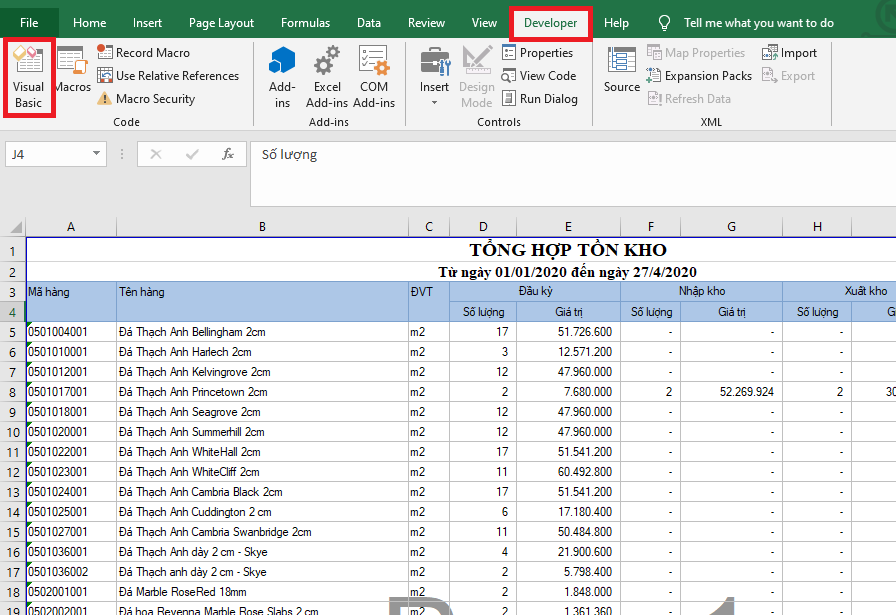Click the Expansion Packs button
The height and width of the screenshot is (615, 896).
click(699, 76)
